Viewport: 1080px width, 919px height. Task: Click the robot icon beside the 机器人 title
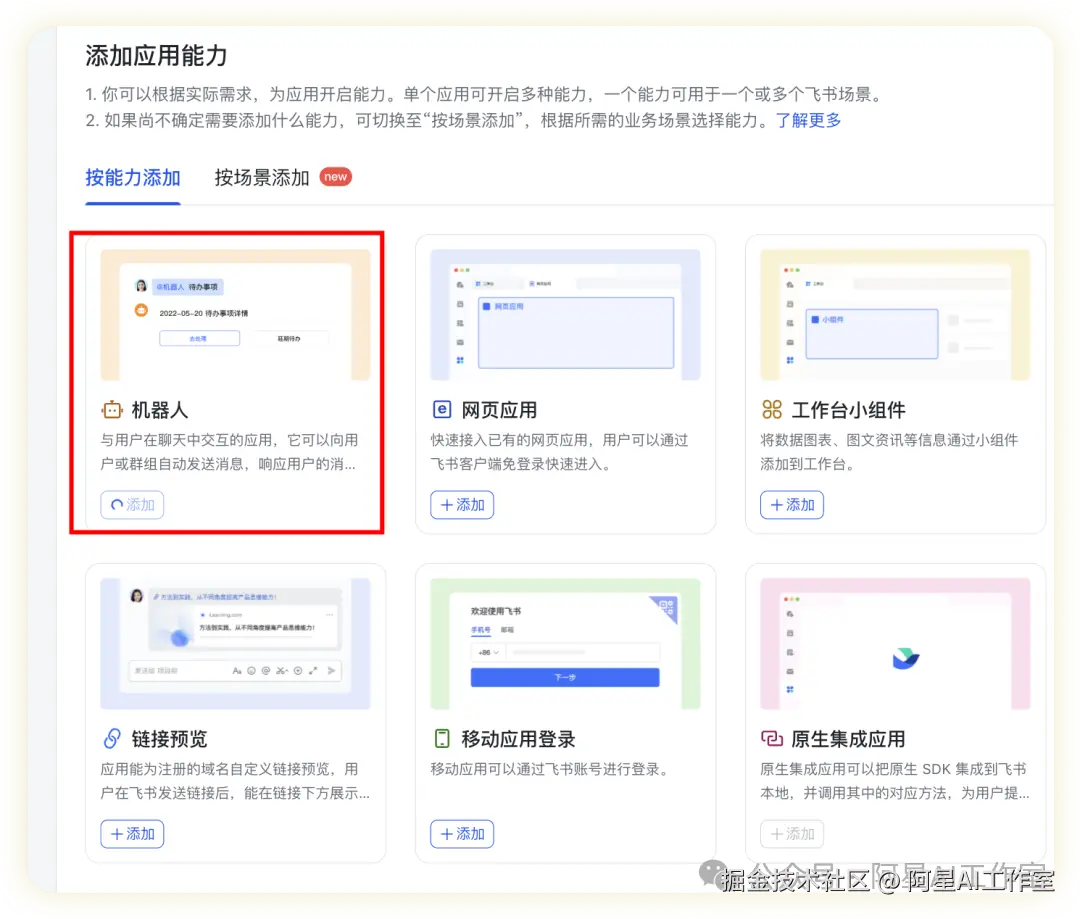110,409
